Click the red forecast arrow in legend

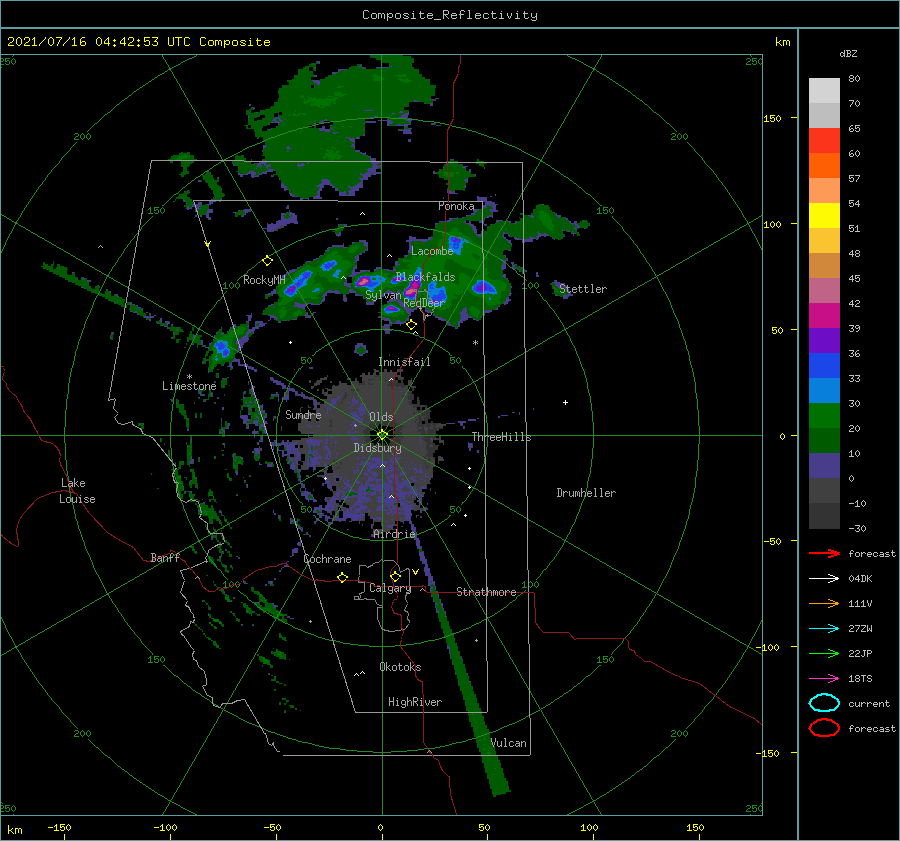[824, 553]
